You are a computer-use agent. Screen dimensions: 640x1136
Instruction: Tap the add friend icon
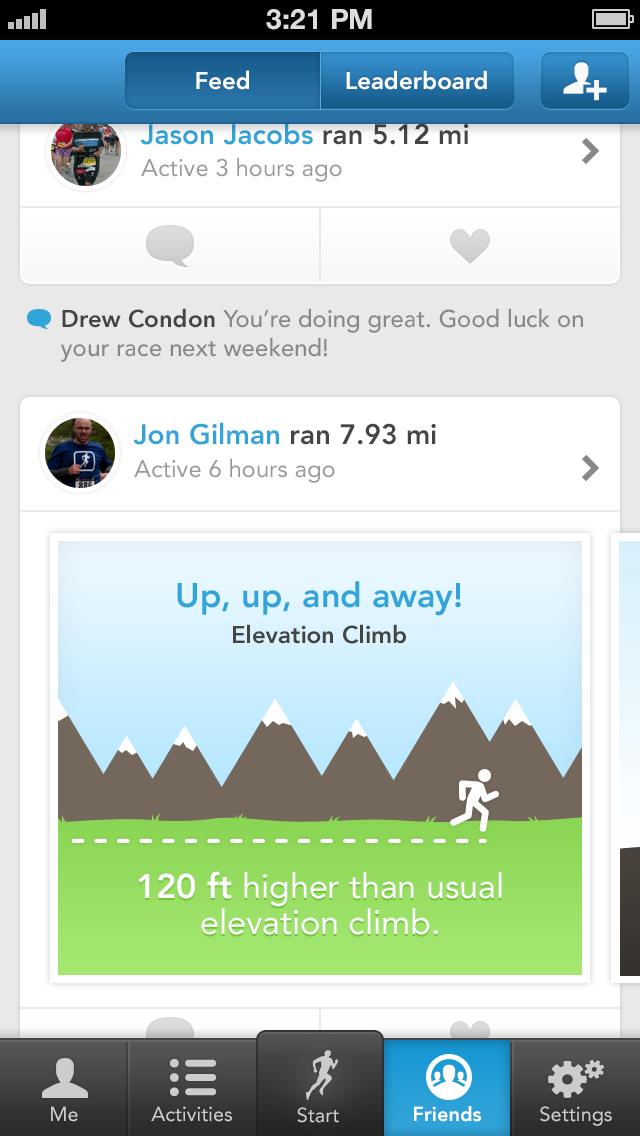(x=585, y=81)
